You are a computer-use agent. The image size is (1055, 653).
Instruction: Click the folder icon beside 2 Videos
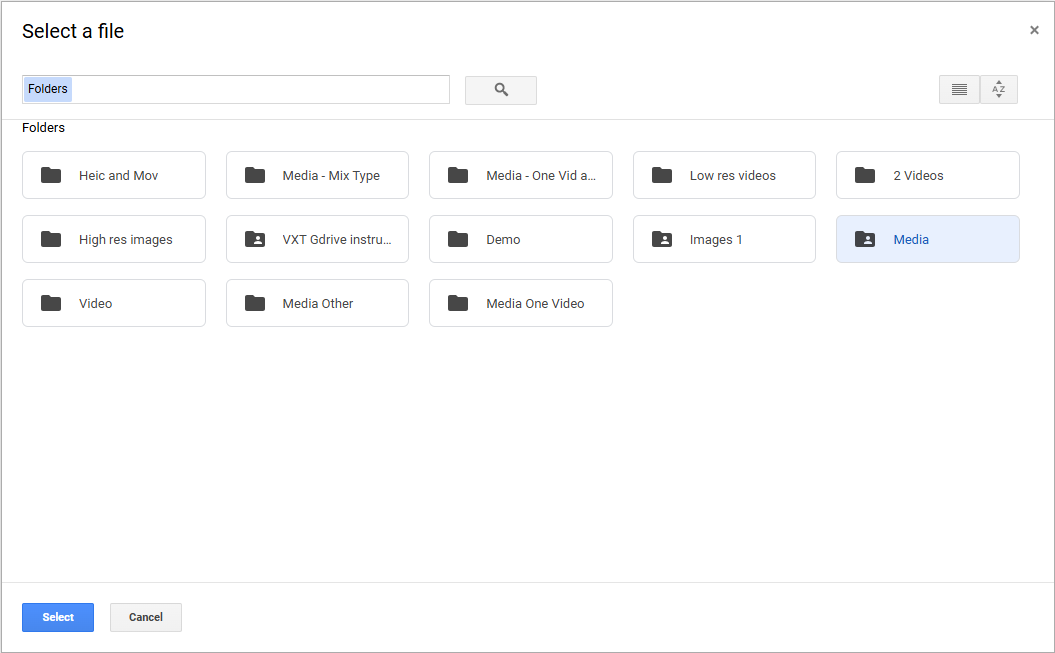coord(865,176)
